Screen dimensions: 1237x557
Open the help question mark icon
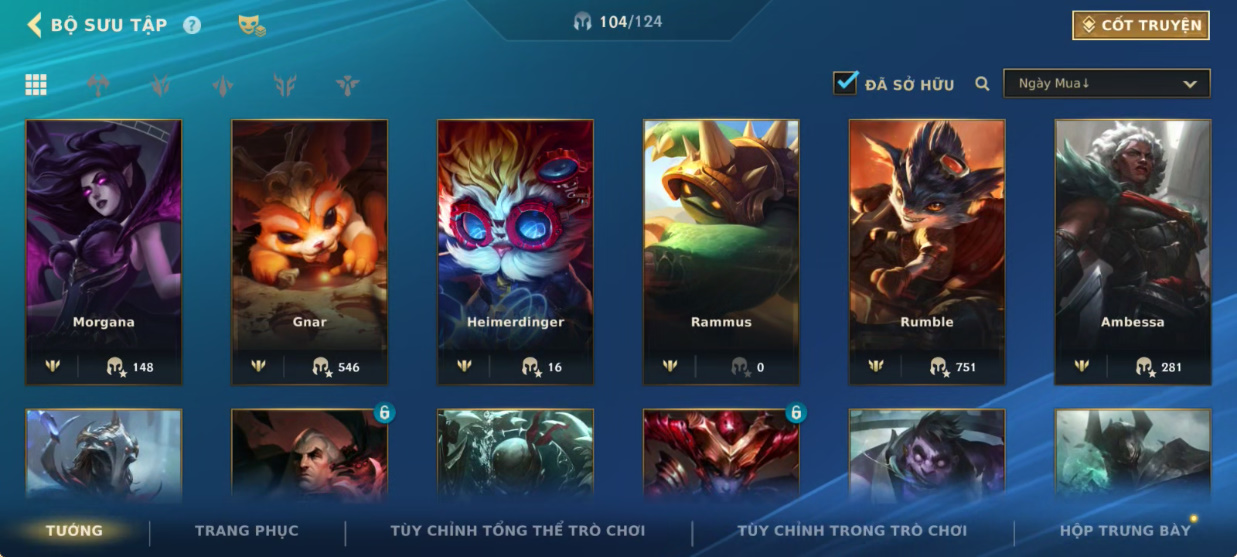[x=192, y=25]
